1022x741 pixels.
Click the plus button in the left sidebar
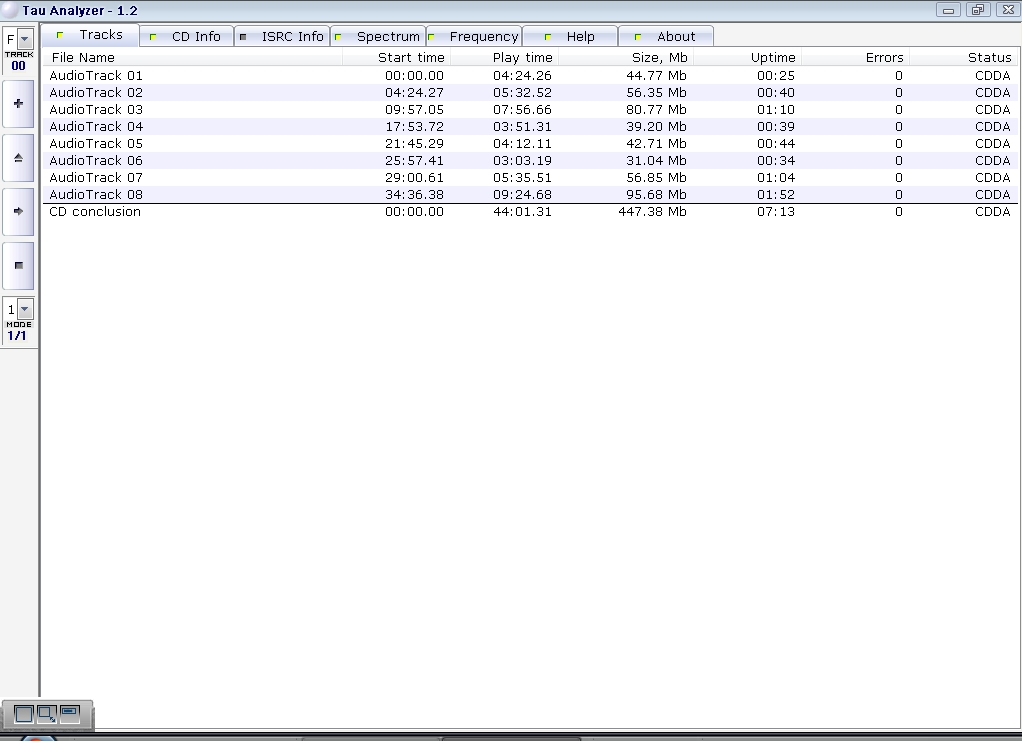tap(18, 104)
